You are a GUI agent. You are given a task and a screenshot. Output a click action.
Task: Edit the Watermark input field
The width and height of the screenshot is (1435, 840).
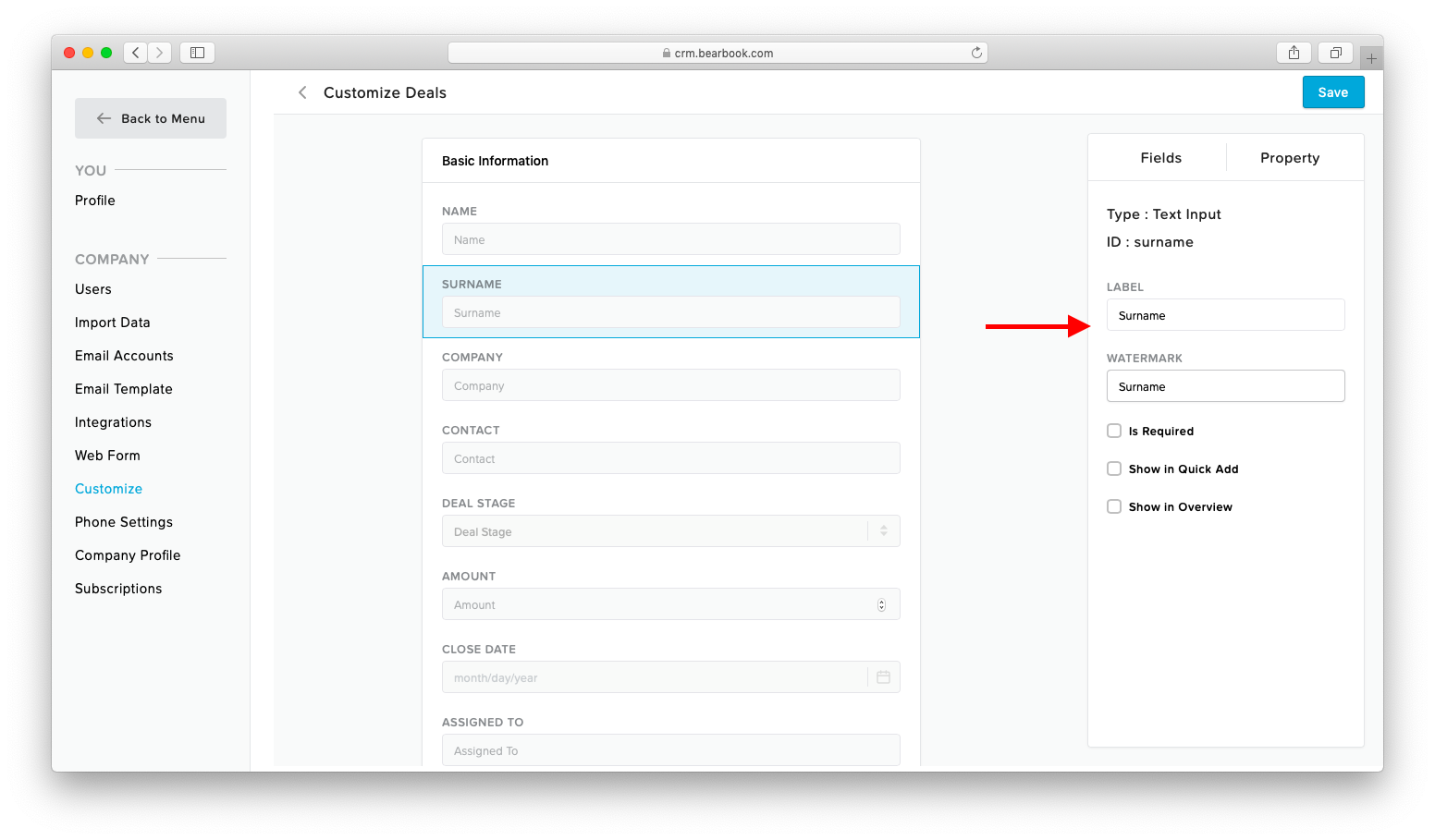coord(1225,386)
